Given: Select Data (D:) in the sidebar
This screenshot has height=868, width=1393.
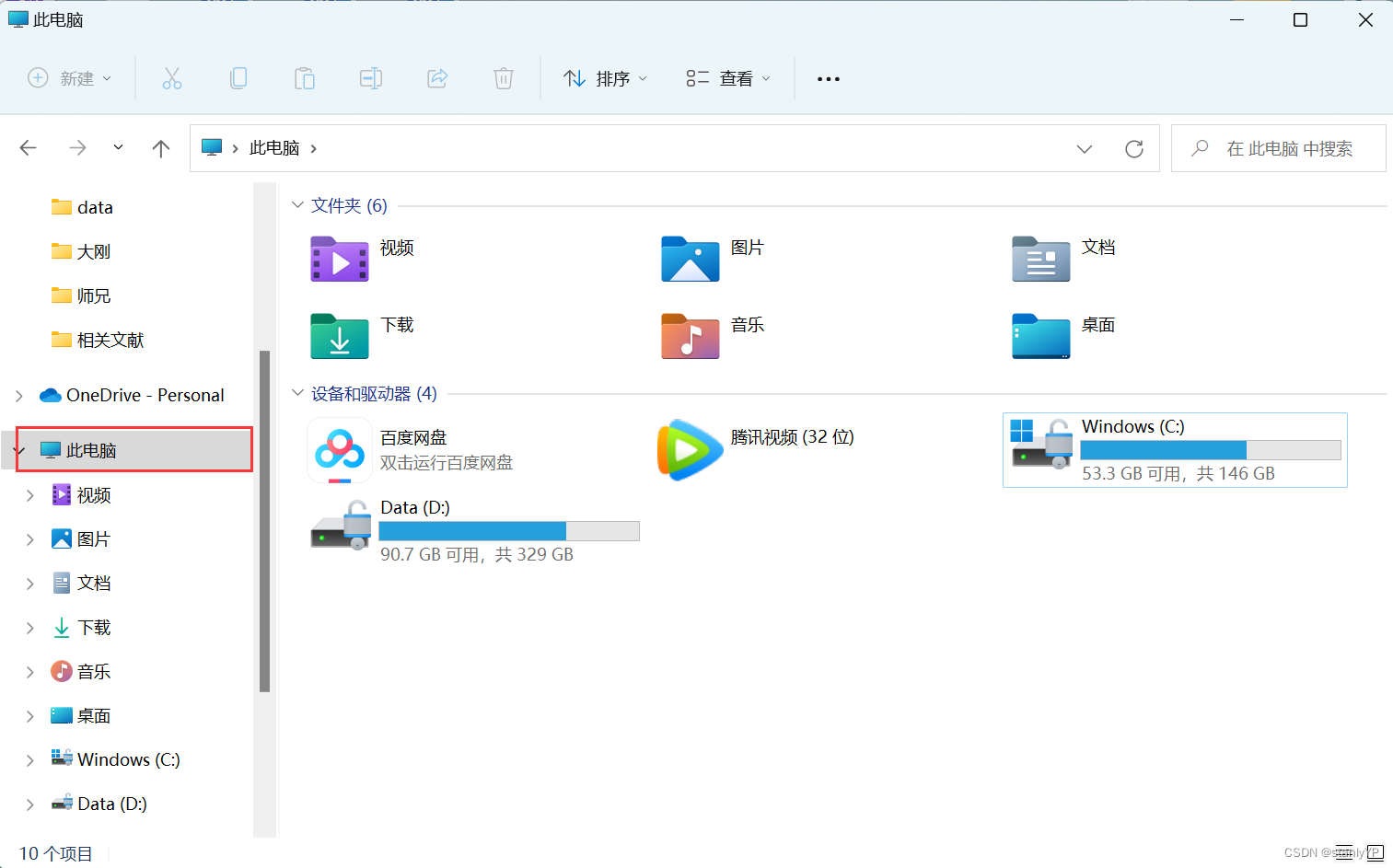Looking at the screenshot, I should [x=111, y=803].
